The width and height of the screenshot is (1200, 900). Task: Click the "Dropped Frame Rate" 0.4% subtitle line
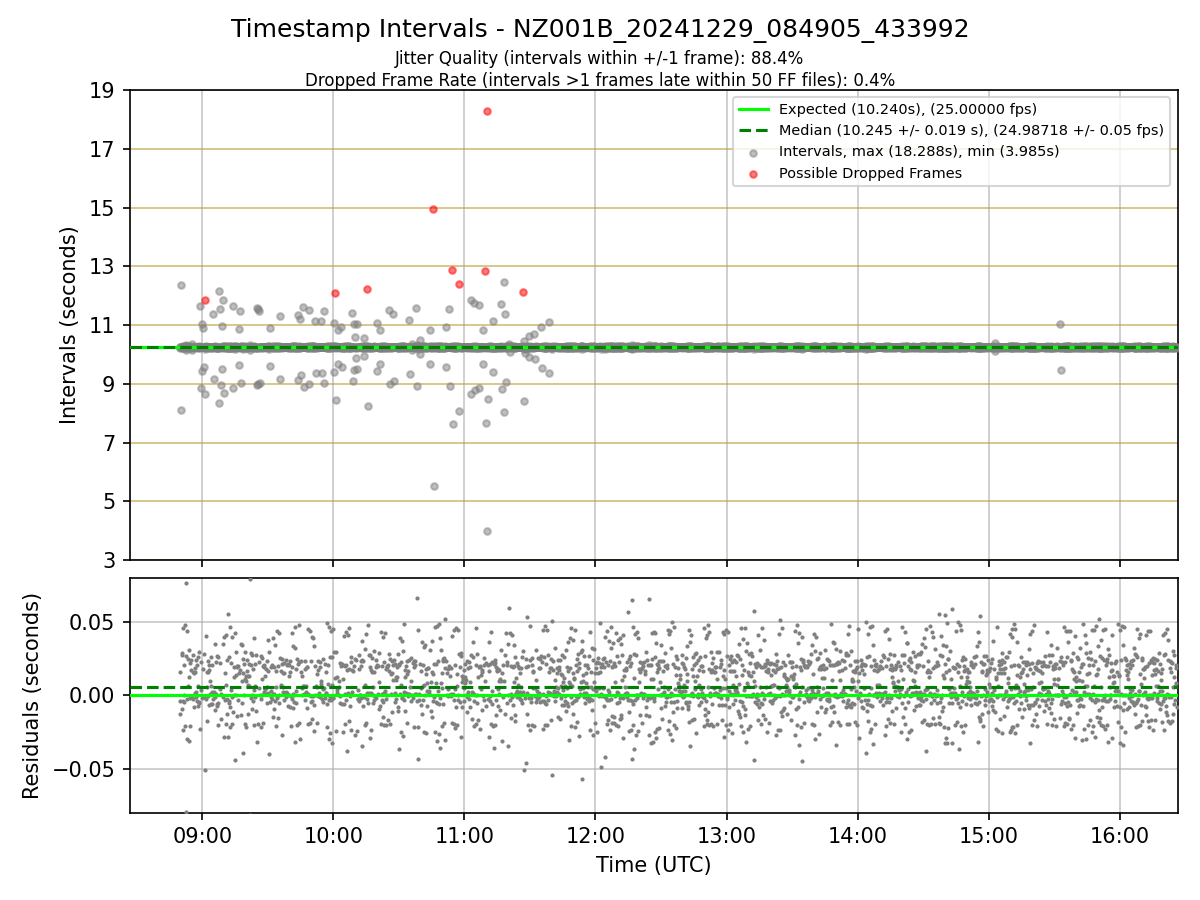tap(600, 79)
